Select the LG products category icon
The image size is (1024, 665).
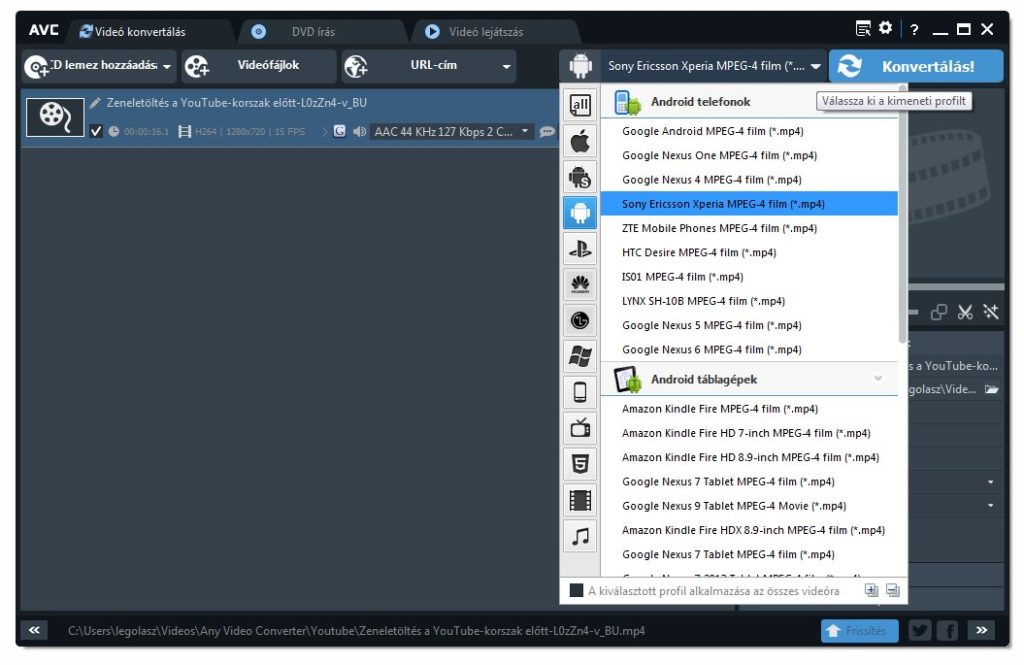coord(580,321)
